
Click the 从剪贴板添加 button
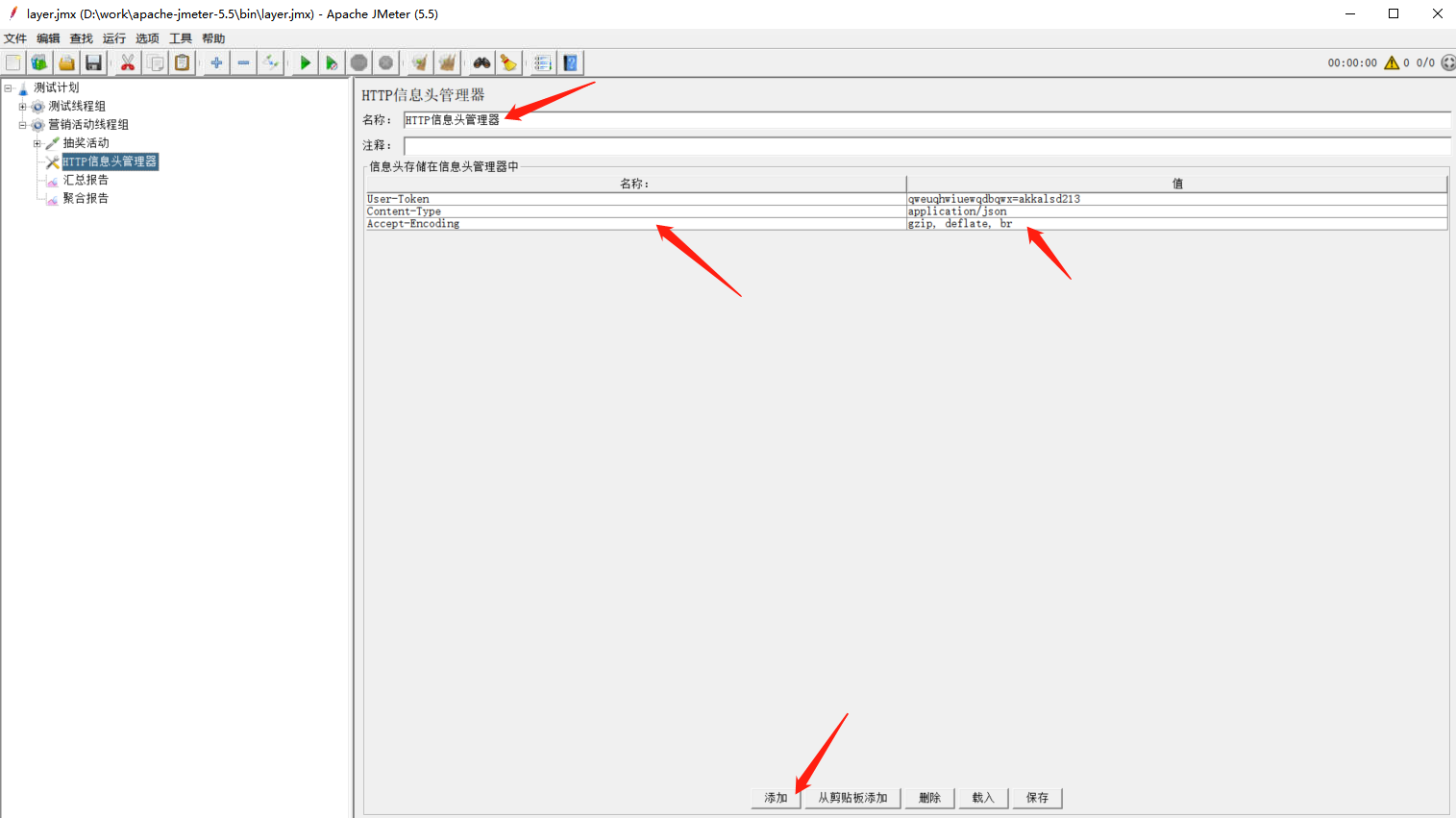pyautogui.click(x=852, y=798)
